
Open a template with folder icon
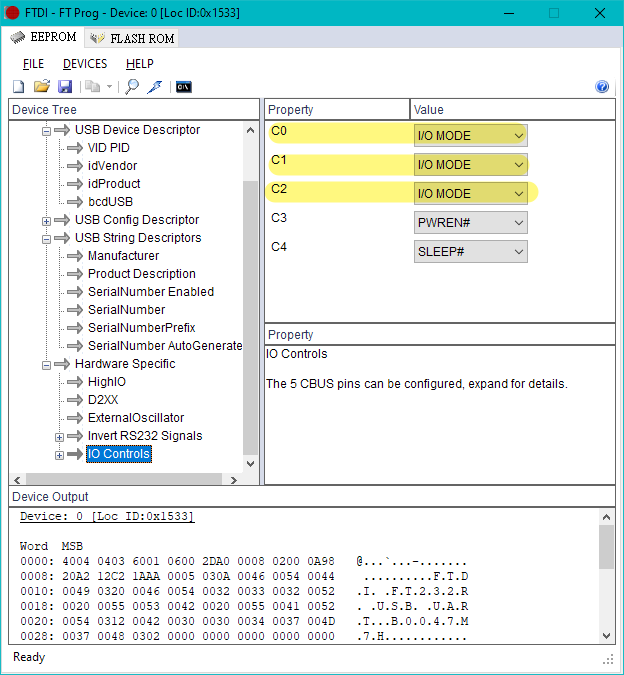click(x=41, y=87)
